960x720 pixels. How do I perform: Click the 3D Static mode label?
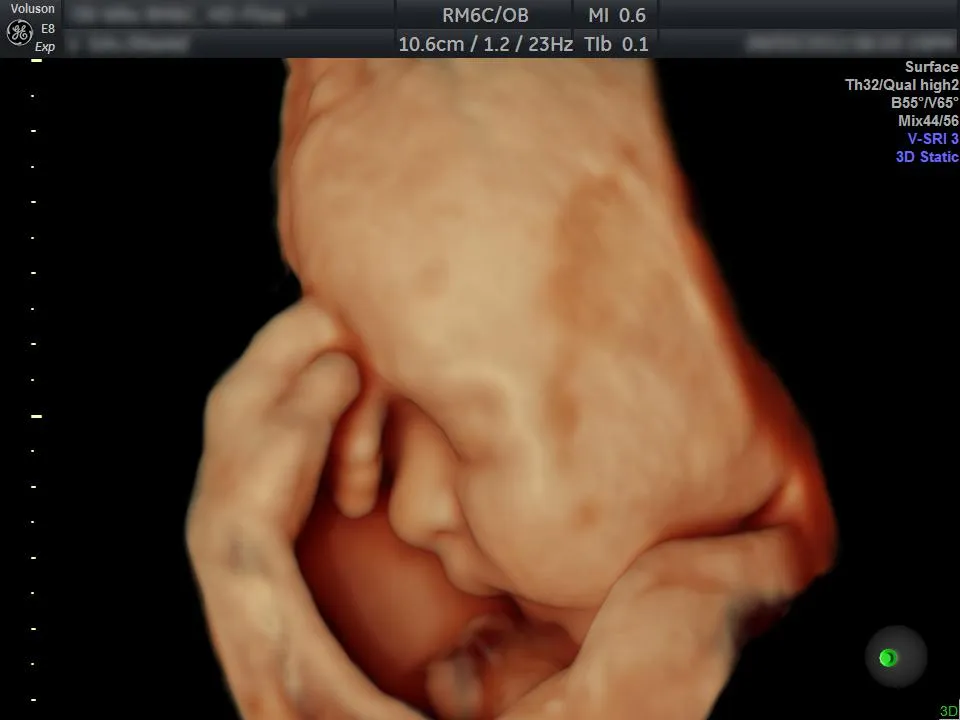[x=927, y=157]
